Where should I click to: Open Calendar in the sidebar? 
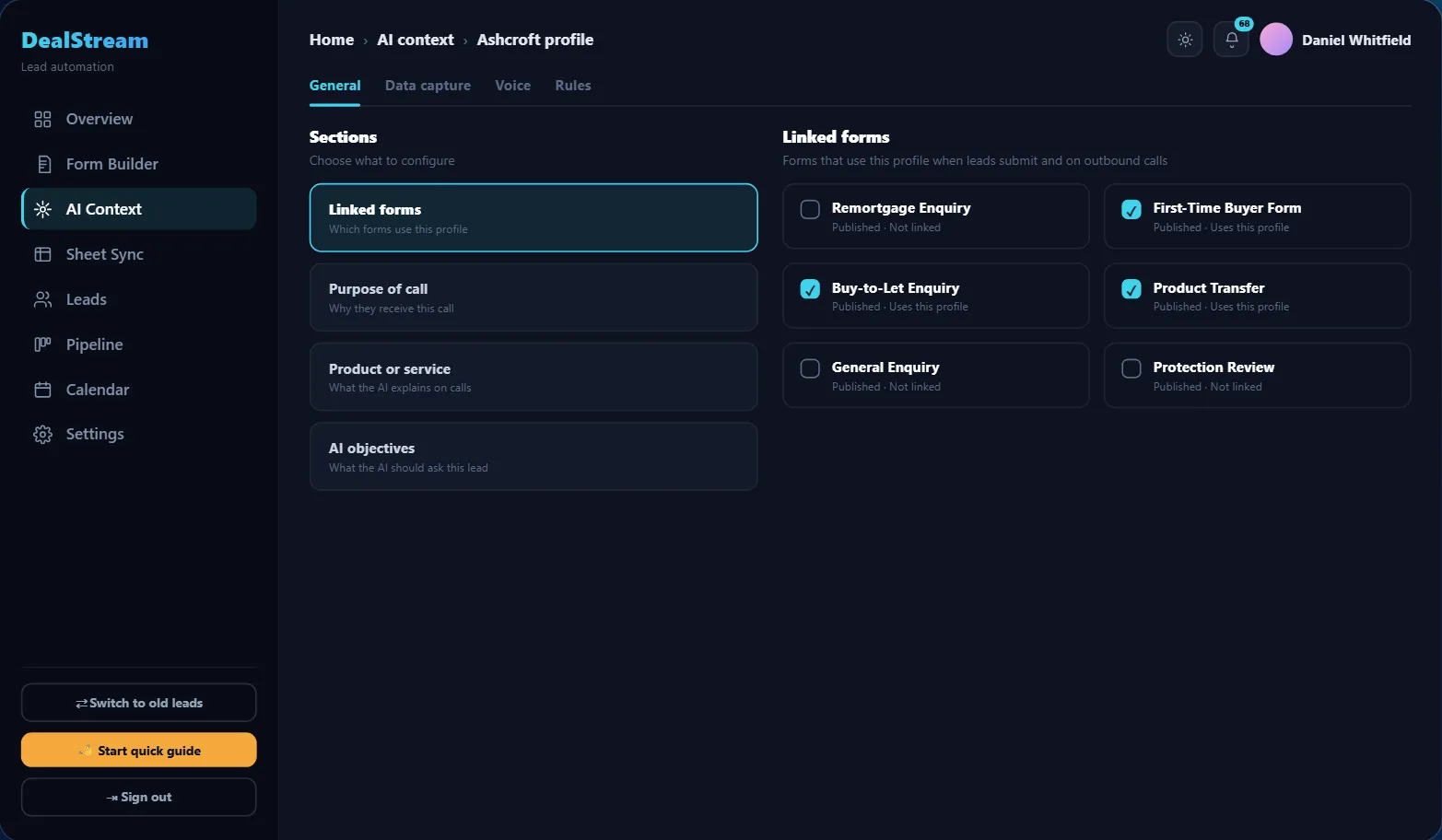coord(139,390)
